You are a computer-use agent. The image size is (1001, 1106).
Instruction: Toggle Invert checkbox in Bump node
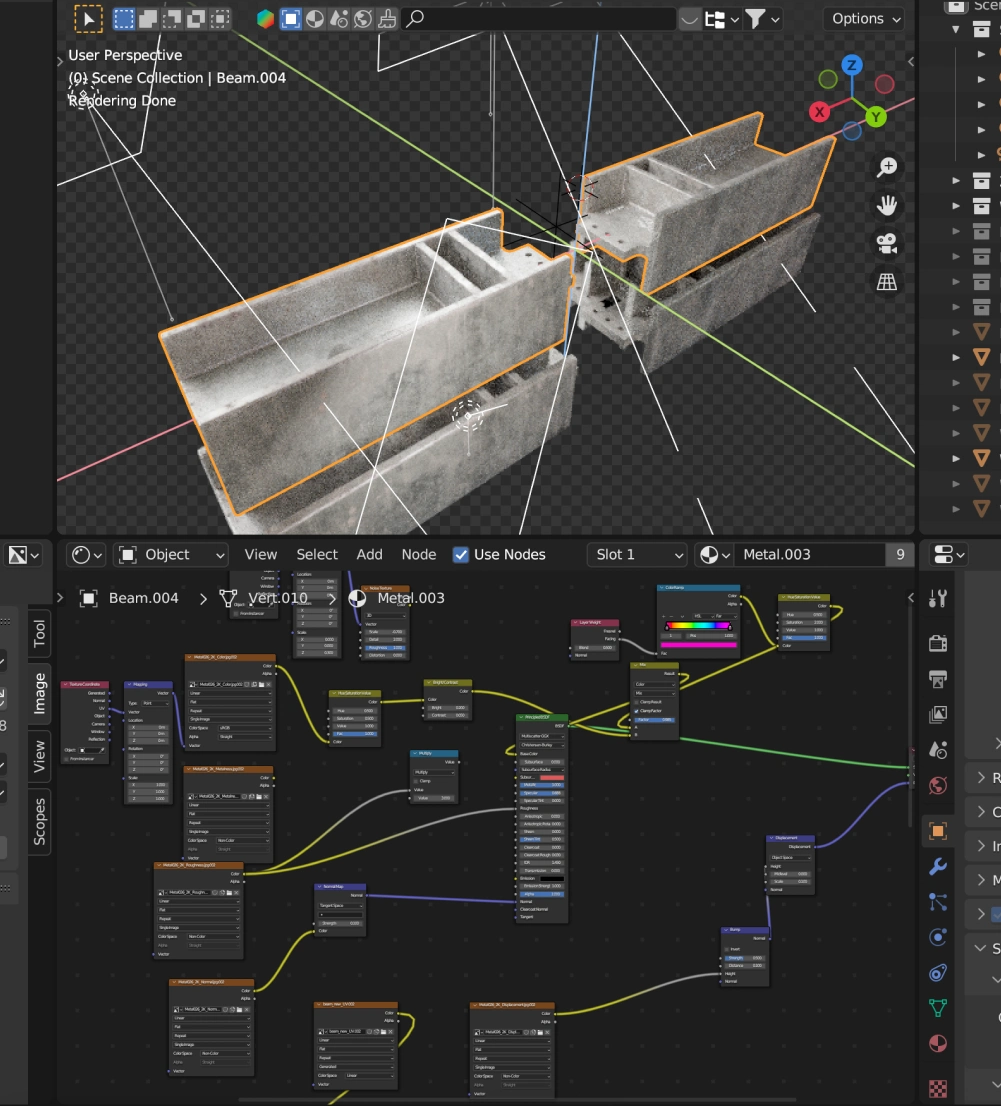pos(727,949)
